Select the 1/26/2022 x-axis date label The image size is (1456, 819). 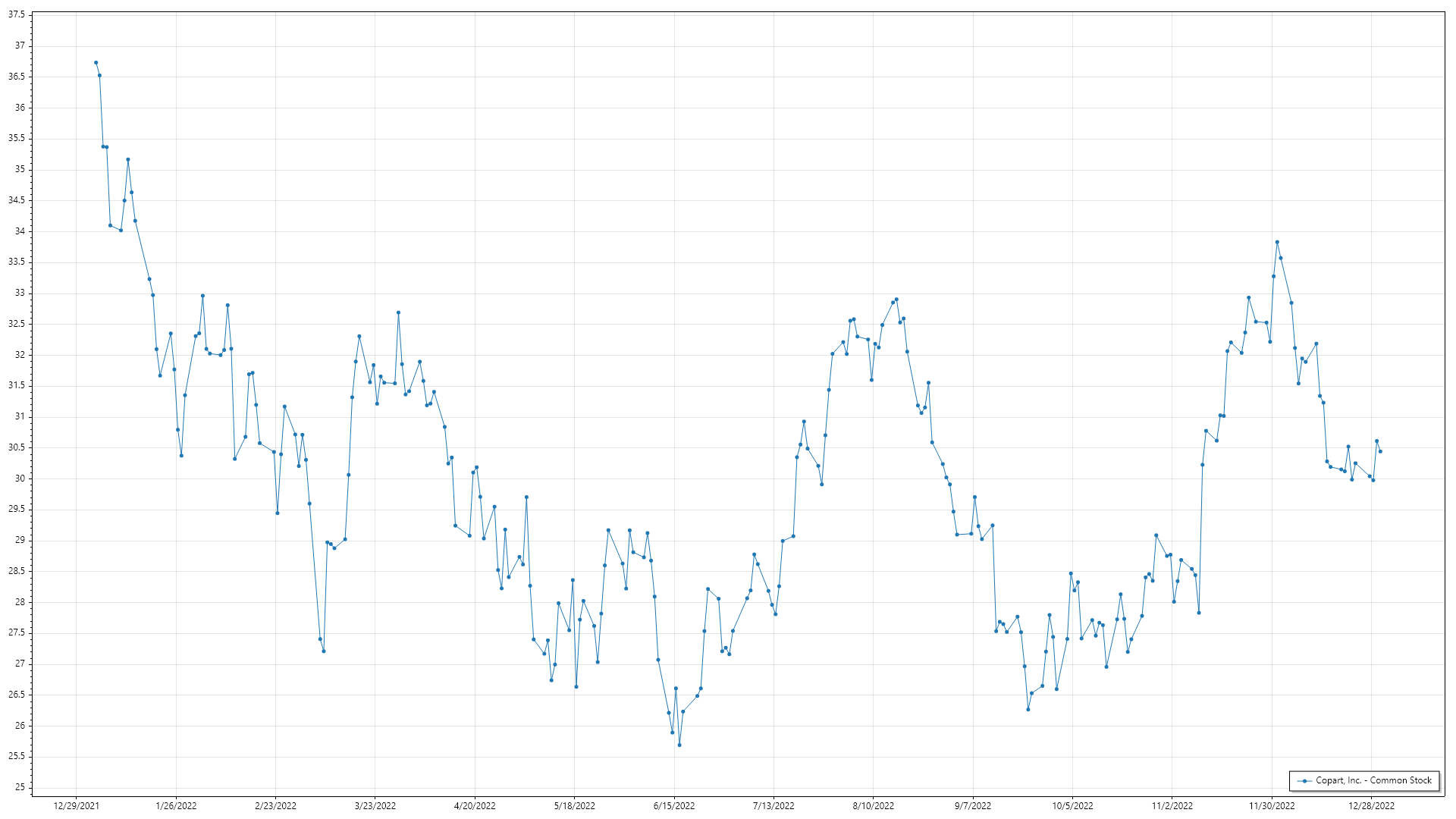coord(176,806)
